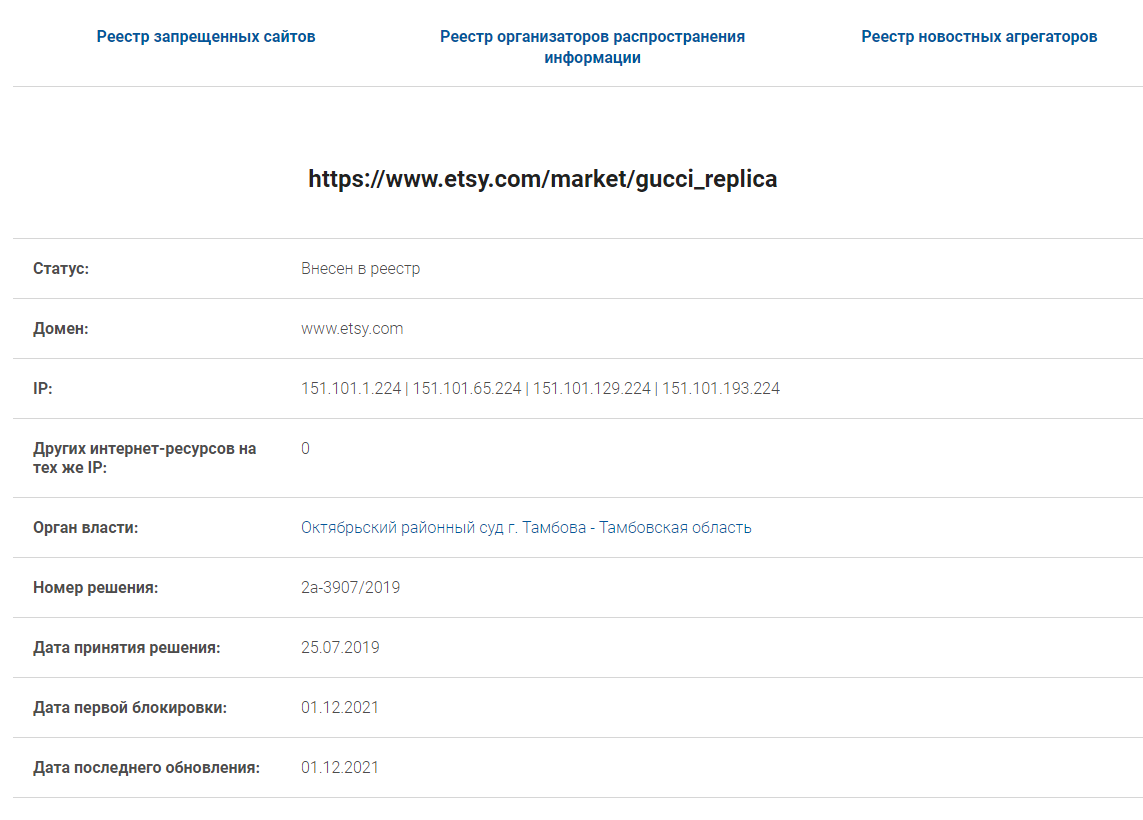1143x820 pixels.
Task: Select the decision number 2а-3907/2019
Action: [350, 587]
